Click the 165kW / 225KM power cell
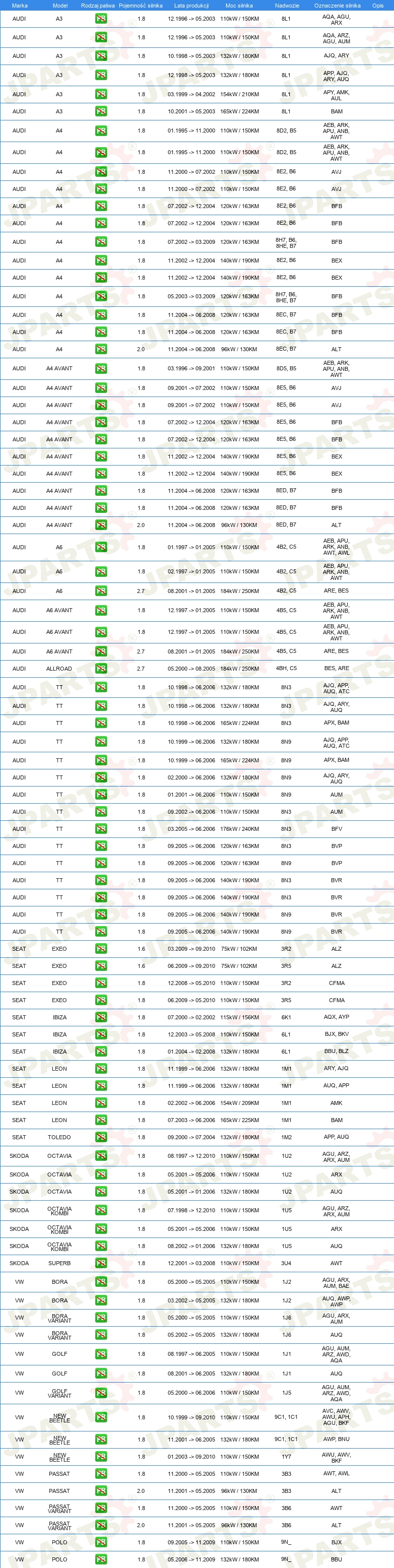Viewport: 394px width, 1568px height. [239, 1120]
